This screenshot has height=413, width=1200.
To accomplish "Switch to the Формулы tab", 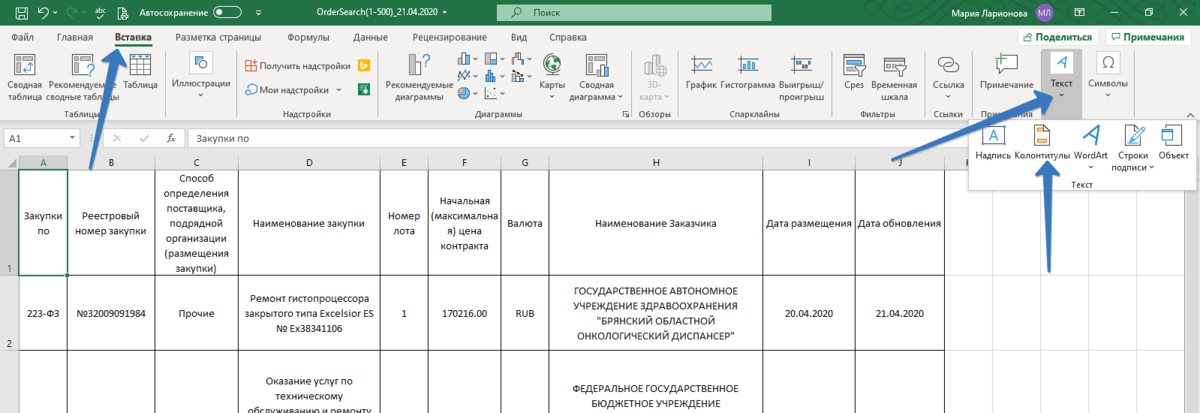I will (x=308, y=37).
